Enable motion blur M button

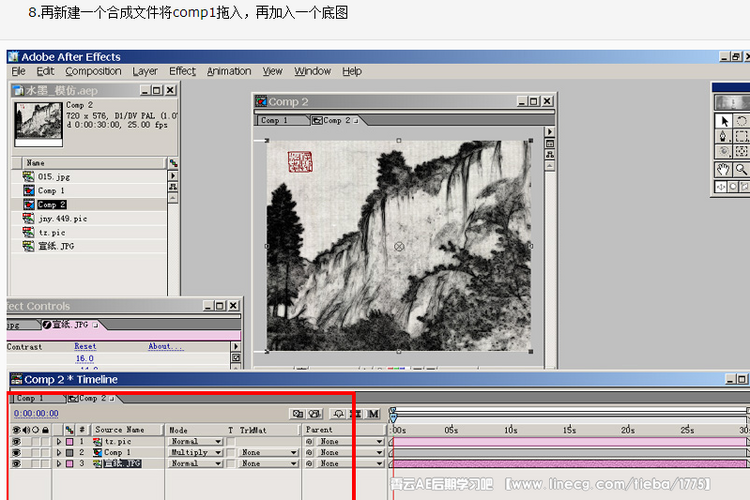(x=373, y=413)
